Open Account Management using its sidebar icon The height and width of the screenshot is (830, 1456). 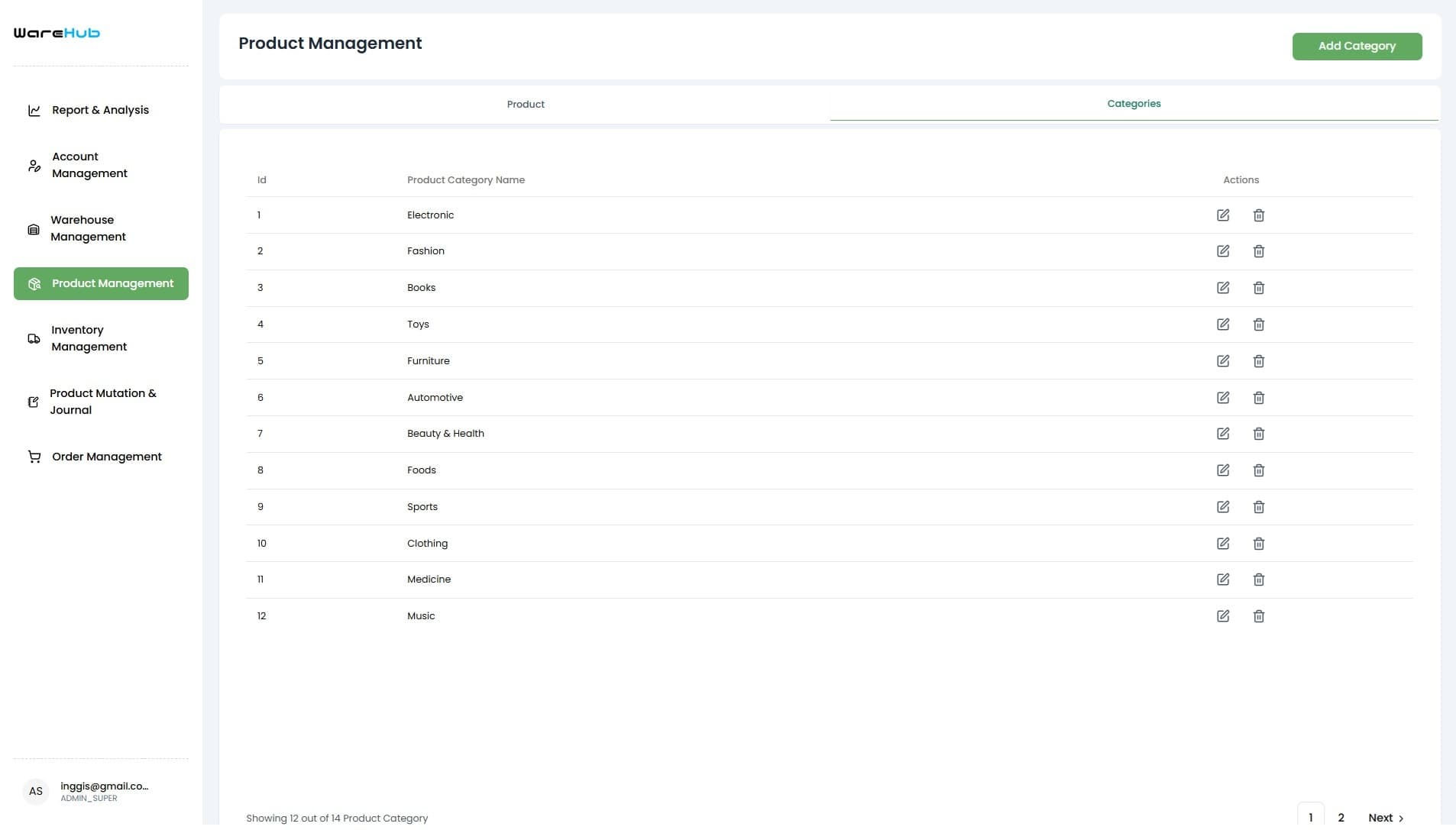pos(34,165)
